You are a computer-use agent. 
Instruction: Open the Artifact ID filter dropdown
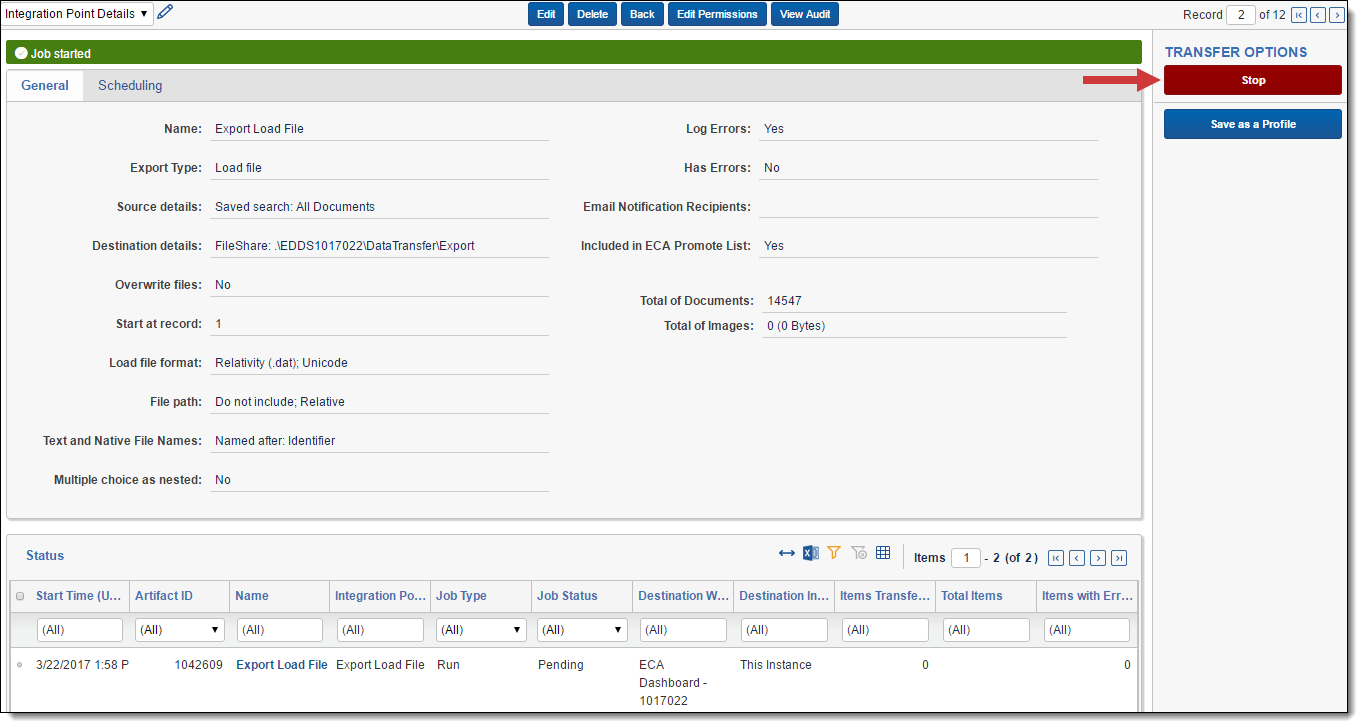coord(180,630)
